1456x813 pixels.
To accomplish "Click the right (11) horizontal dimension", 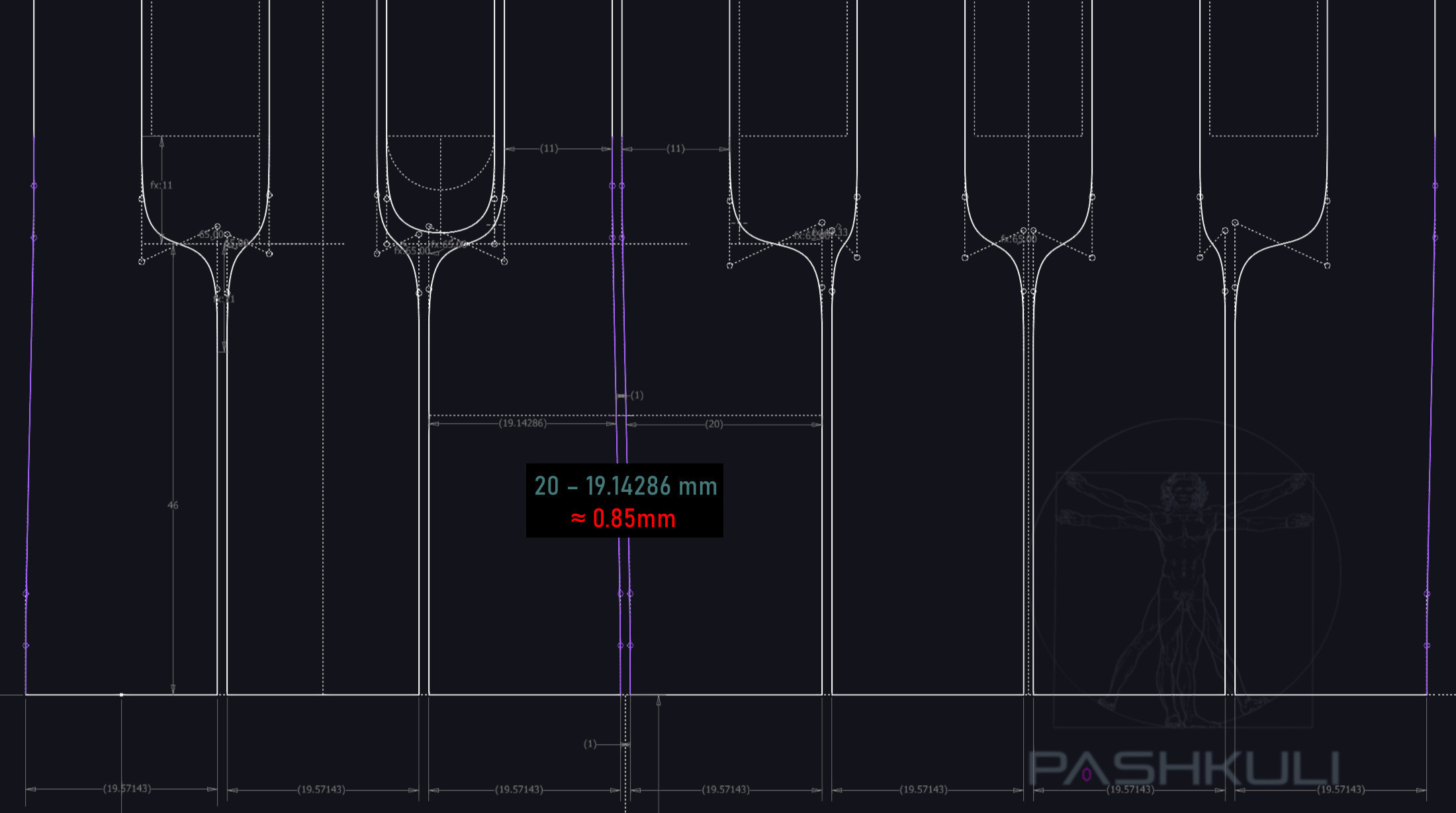I will pyautogui.click(x=675, y=148).
